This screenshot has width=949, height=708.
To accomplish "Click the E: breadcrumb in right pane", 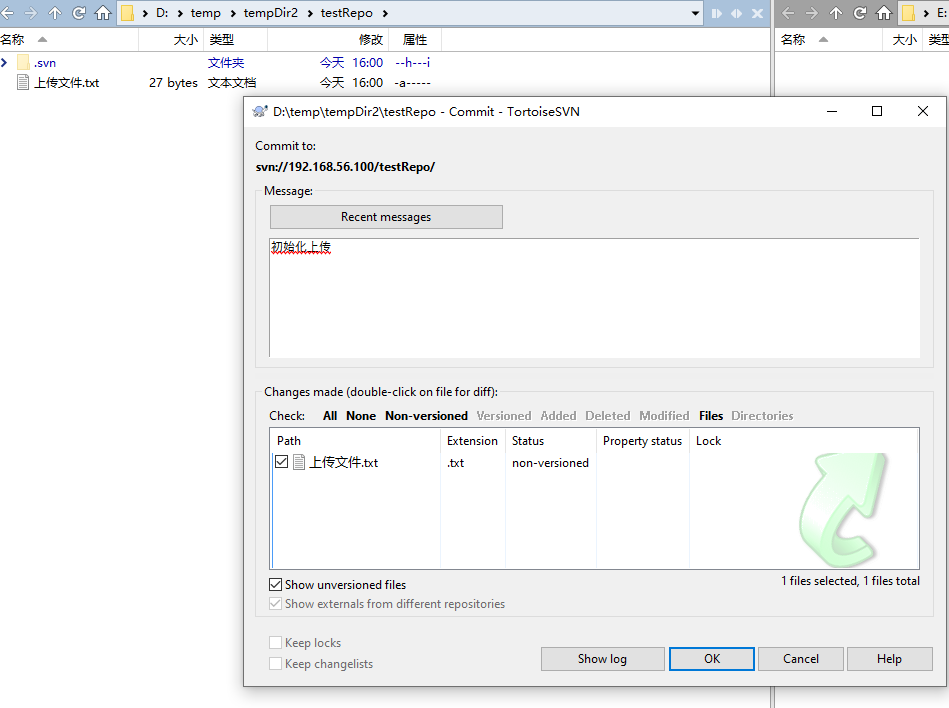I will click(x=942, y=13).
